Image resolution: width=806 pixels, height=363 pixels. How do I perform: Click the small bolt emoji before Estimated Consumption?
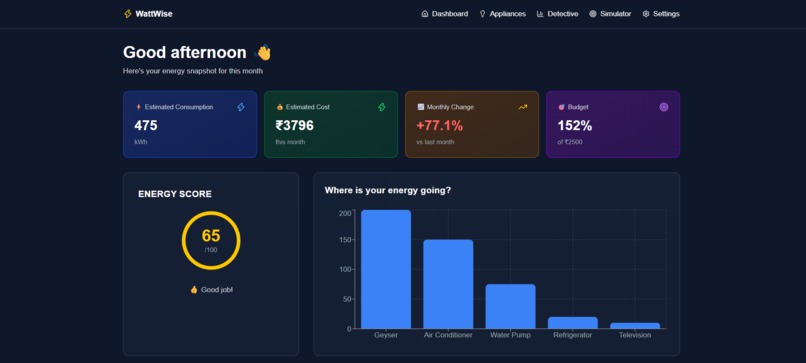pyautogui.click(x=138, y=107)
